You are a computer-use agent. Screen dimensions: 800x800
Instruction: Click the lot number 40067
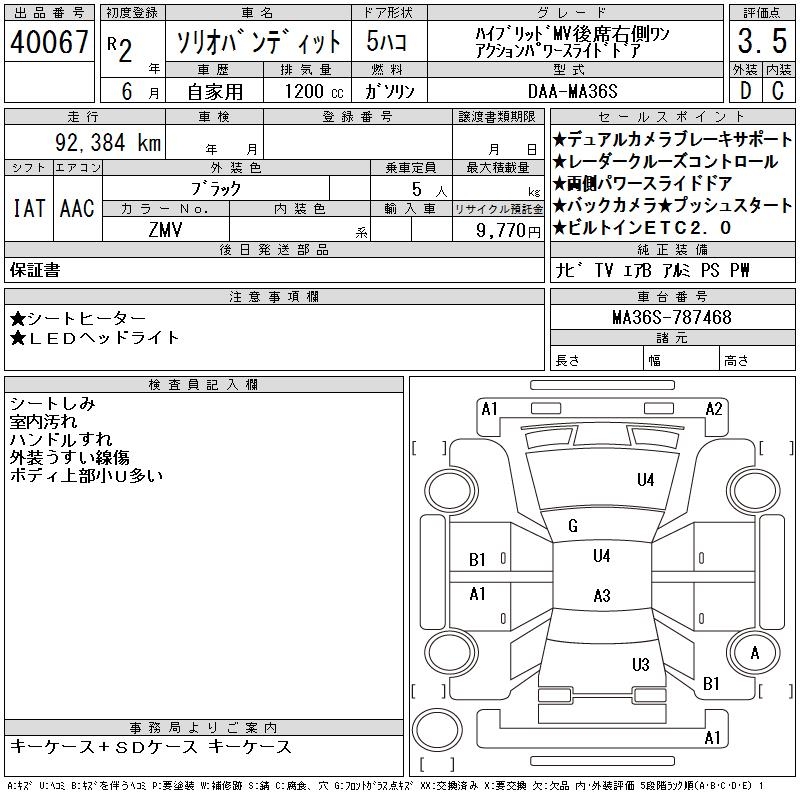pyautogui.click(x=50, y=42)
